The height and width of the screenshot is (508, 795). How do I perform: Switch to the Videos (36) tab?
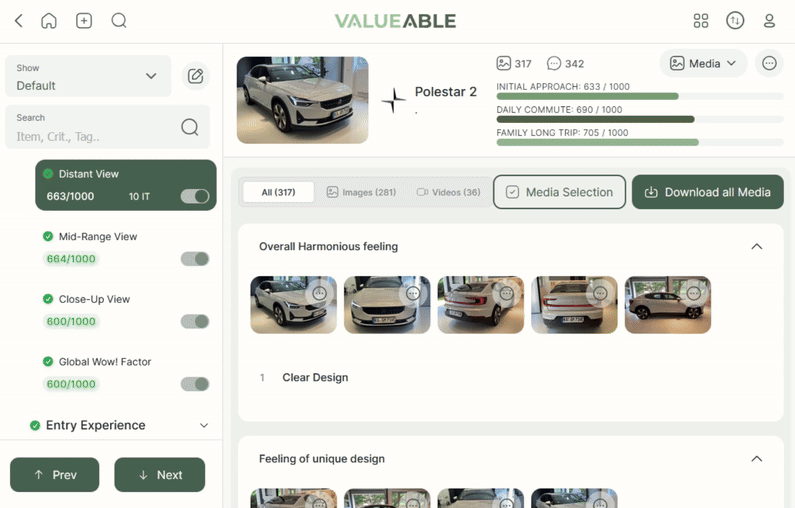click(449, 192)
